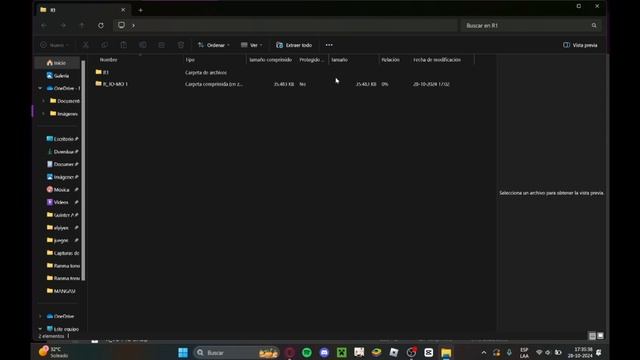Click the sidebar vertical scrollbar
This screenshot has width=640, height=360.
click(83, 171)
